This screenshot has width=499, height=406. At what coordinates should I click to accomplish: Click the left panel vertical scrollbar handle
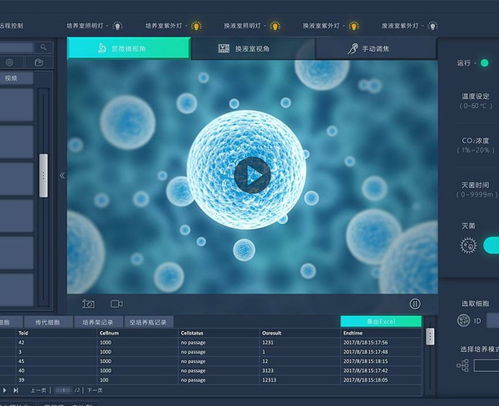(x=43, y=175)
